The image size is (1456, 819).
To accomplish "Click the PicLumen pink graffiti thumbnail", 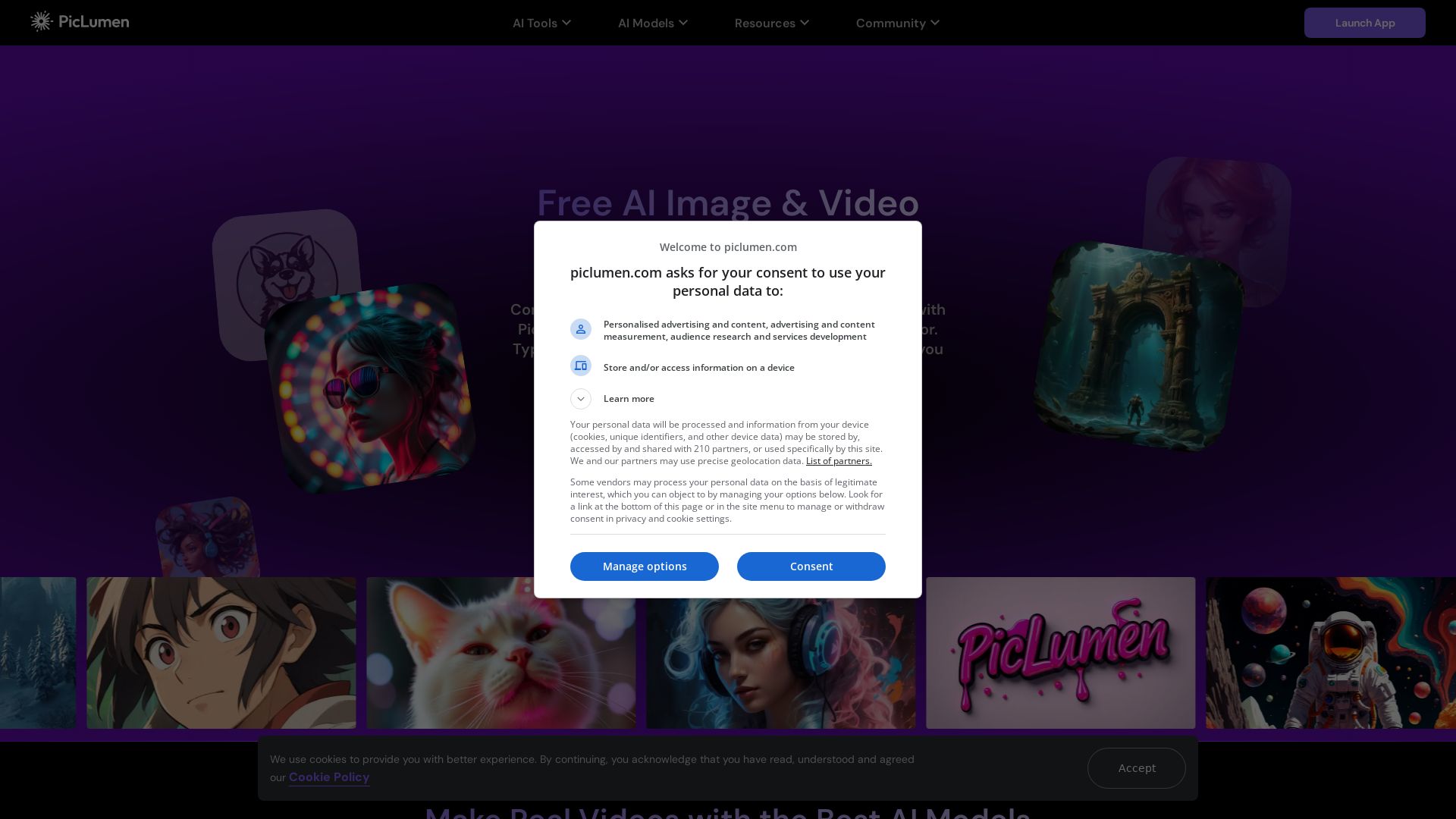I will tap(1060, 653).
